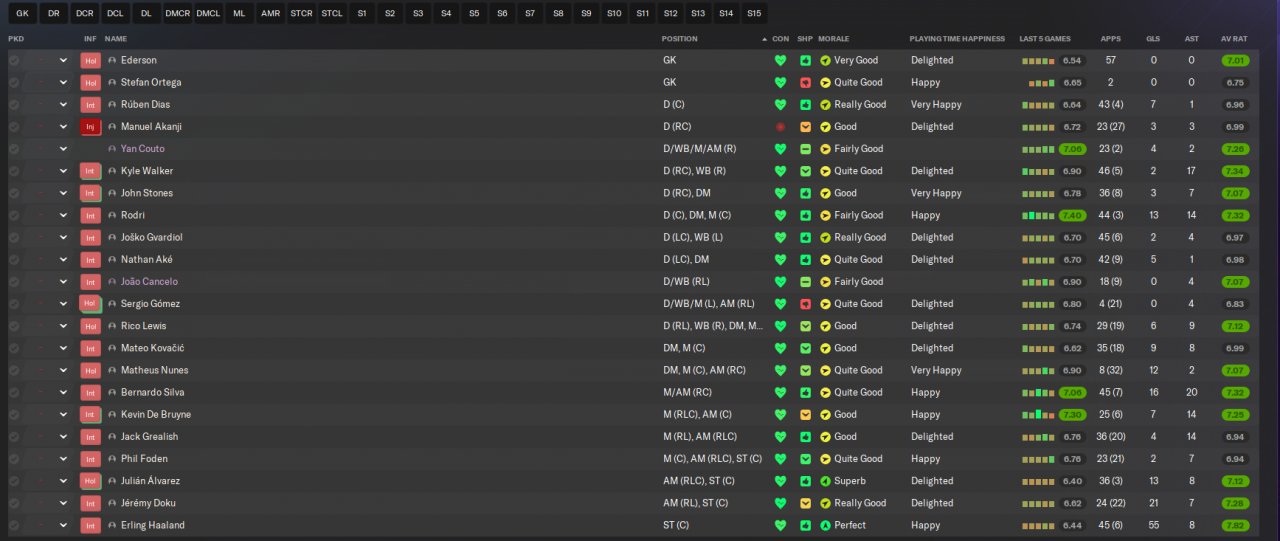The image size is (1280, 541).
Task: Click the Hol status badge for Ederson
Action: pos(90,60)
